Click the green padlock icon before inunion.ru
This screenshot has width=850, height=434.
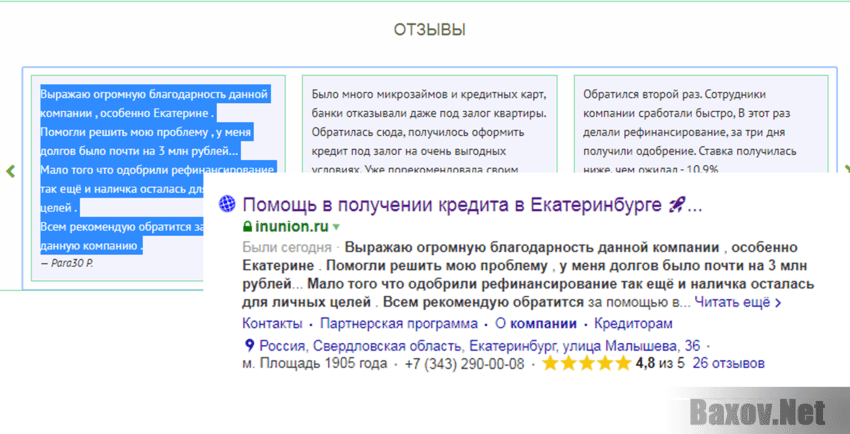(247, 226)
